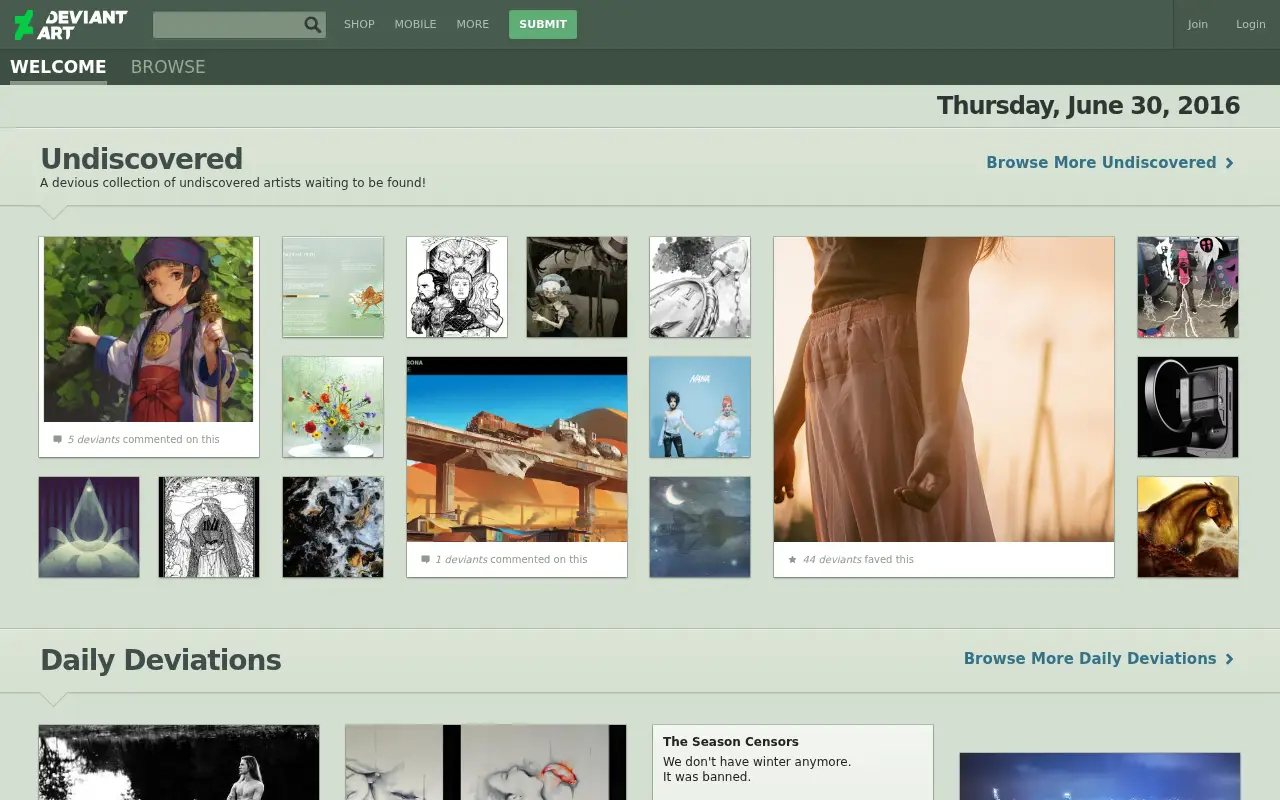This screenshot has height=800, width=1280.
Task: Open the MOBILE menu item
Action: (x=415, y=24)
